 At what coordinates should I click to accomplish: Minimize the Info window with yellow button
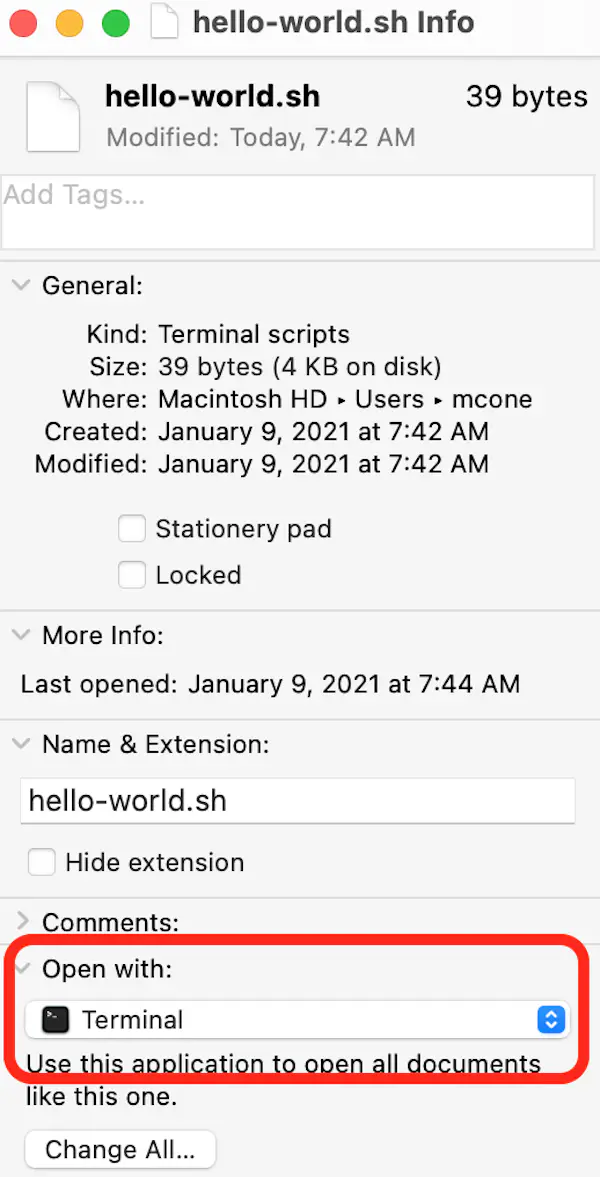[69, 22]
